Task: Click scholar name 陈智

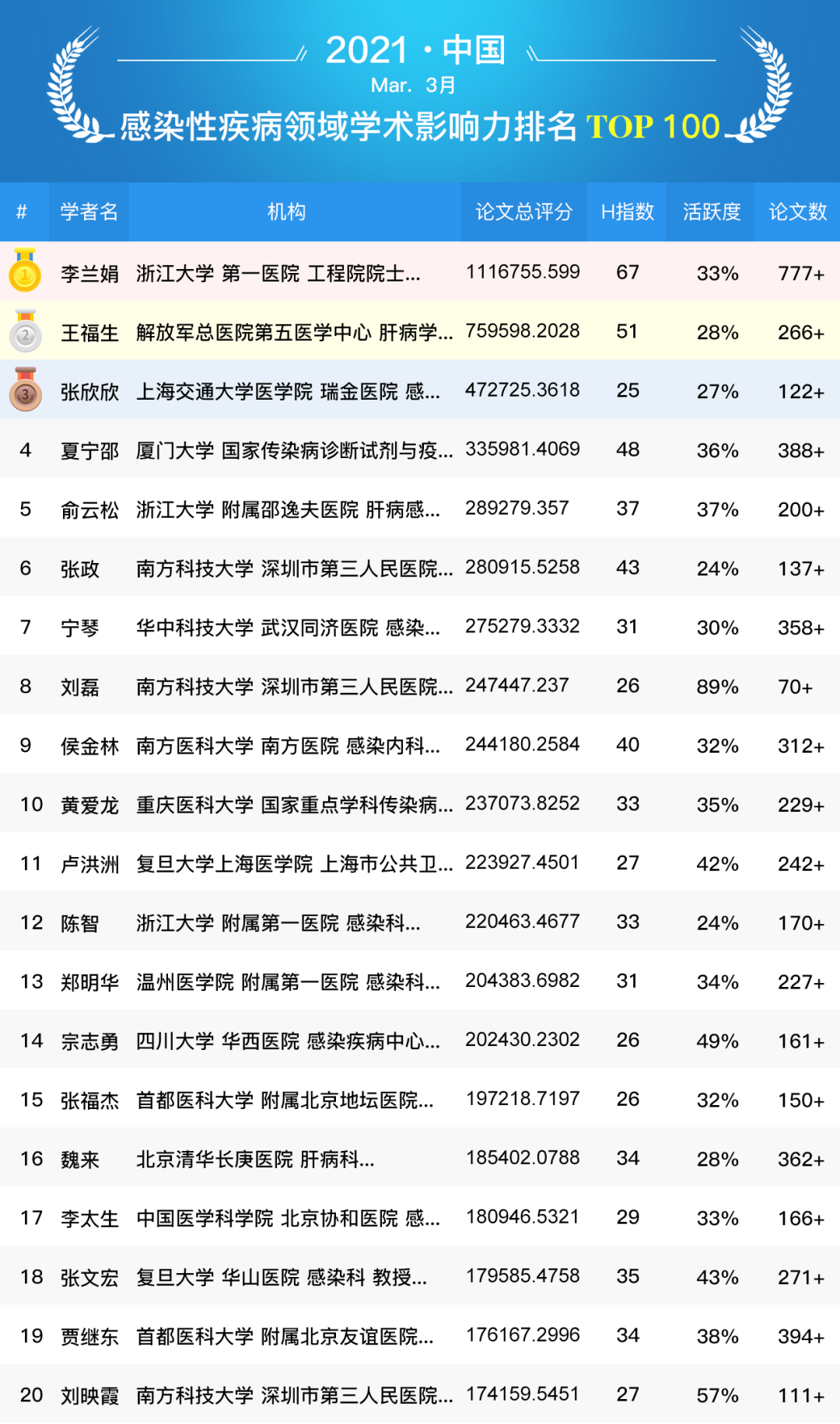Action: click(80, 924)
